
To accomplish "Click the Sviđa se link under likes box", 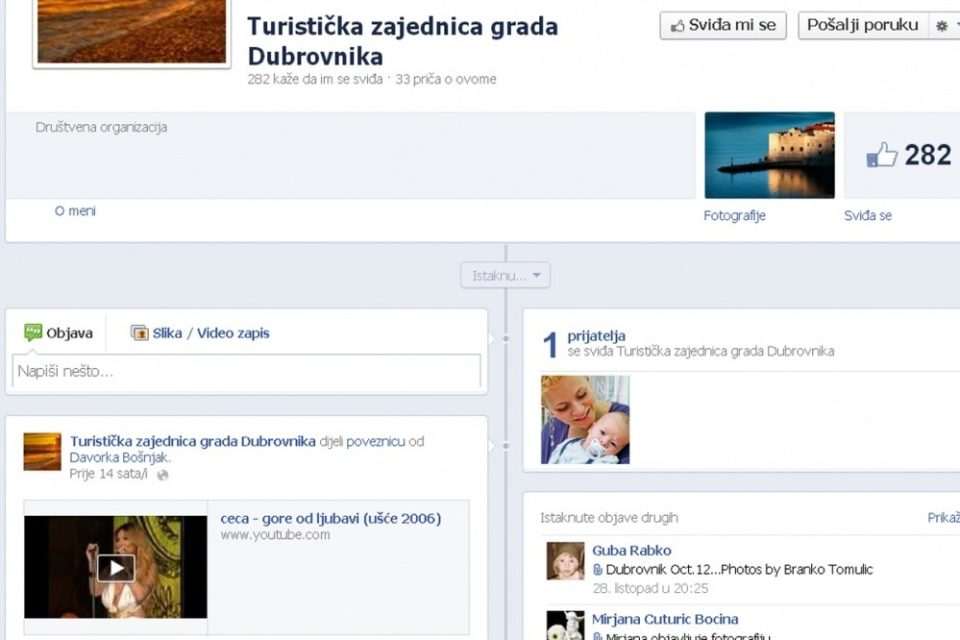I will click(x=868, y=216).
